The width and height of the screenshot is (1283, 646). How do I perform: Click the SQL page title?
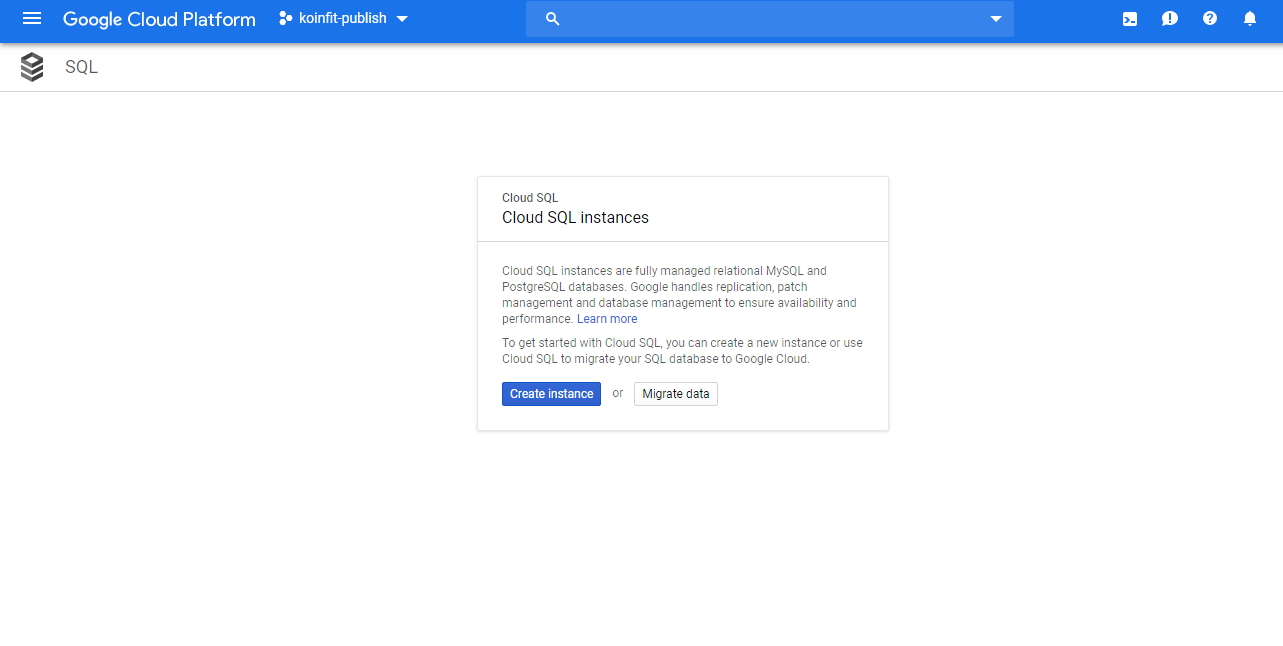tap(82, 68)
